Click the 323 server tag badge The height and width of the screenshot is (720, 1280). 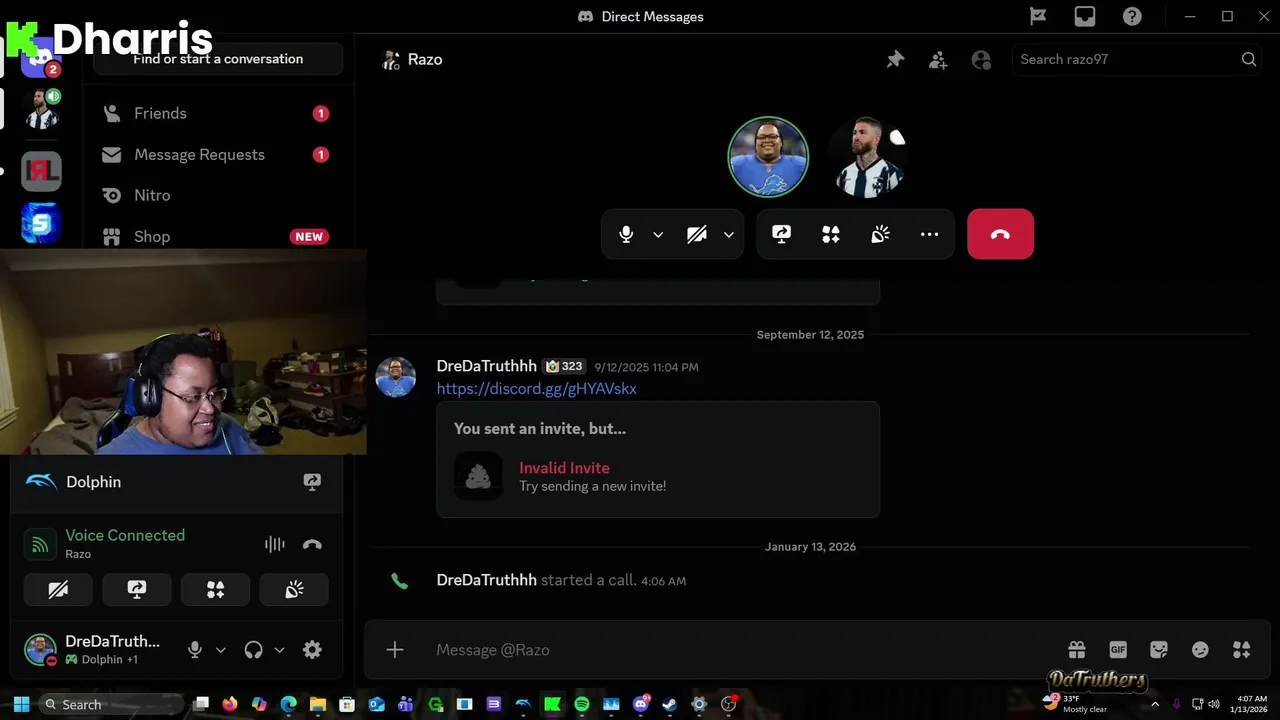pyautogui.click(x=564, y=366)
